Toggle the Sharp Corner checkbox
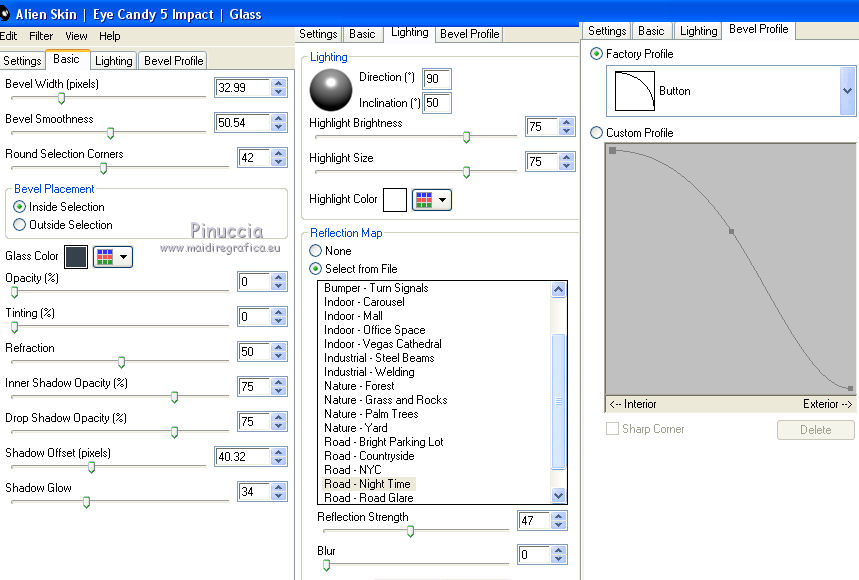 612,429
